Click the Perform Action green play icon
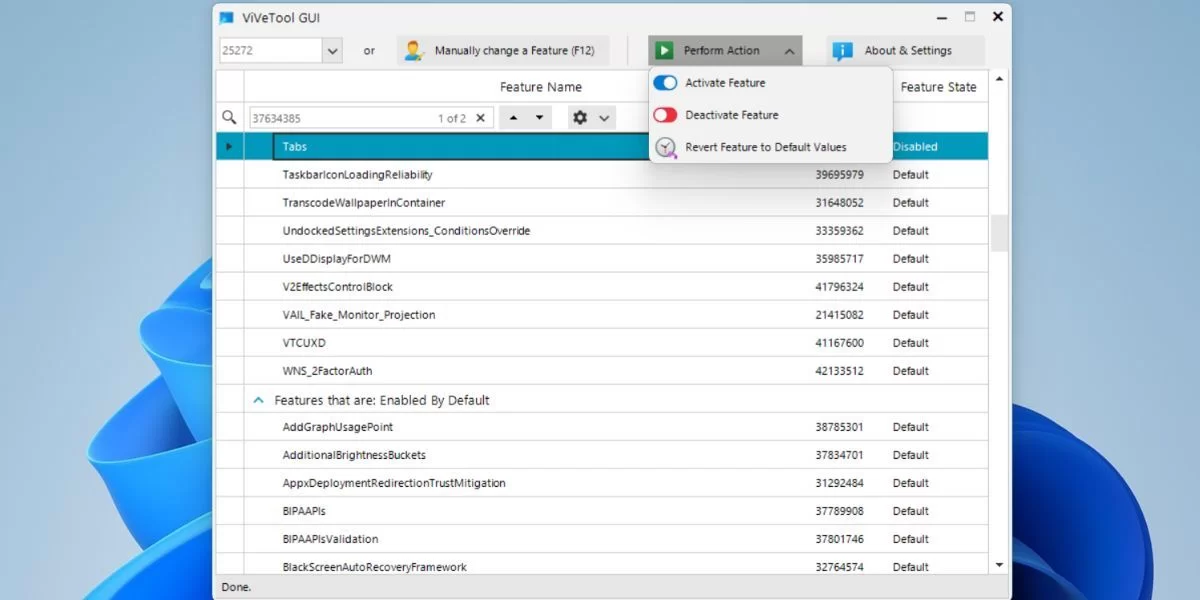Viewport: 1200px width, 600px height. (x=663, y=50)
